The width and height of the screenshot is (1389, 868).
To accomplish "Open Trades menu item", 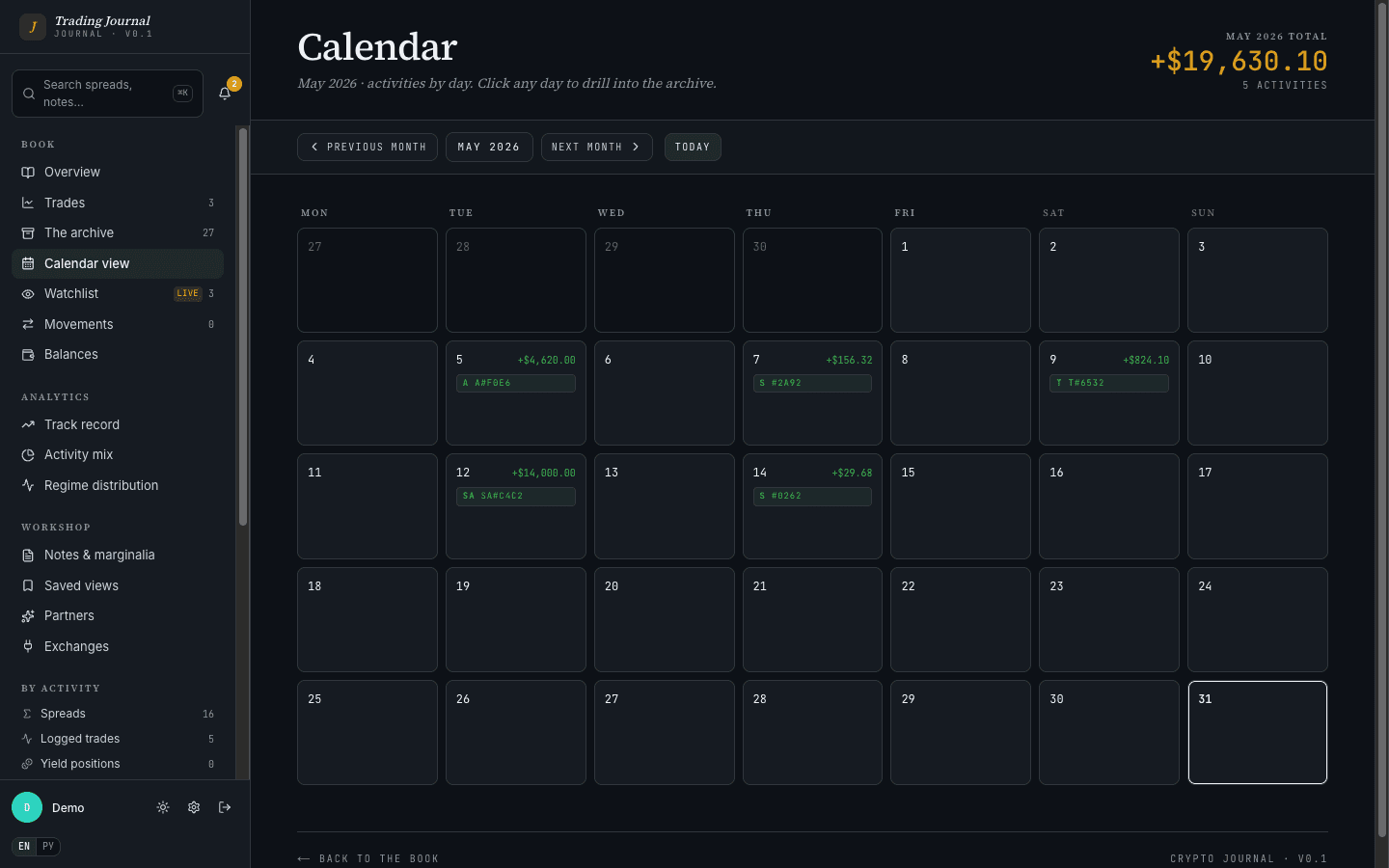I will (x=118, y=203).
